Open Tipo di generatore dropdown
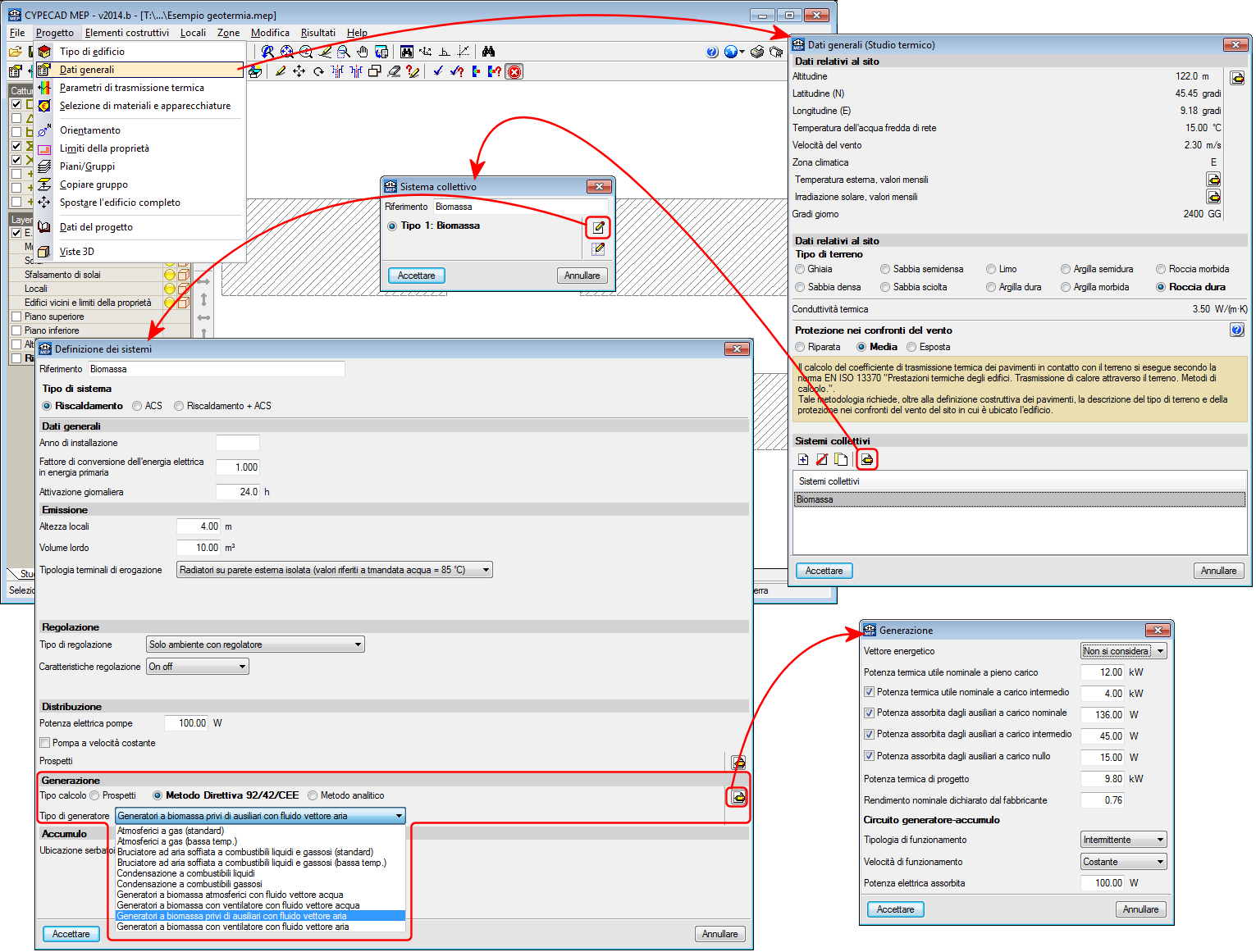Screen dimensions: 1256x952 tap(260, 816)
